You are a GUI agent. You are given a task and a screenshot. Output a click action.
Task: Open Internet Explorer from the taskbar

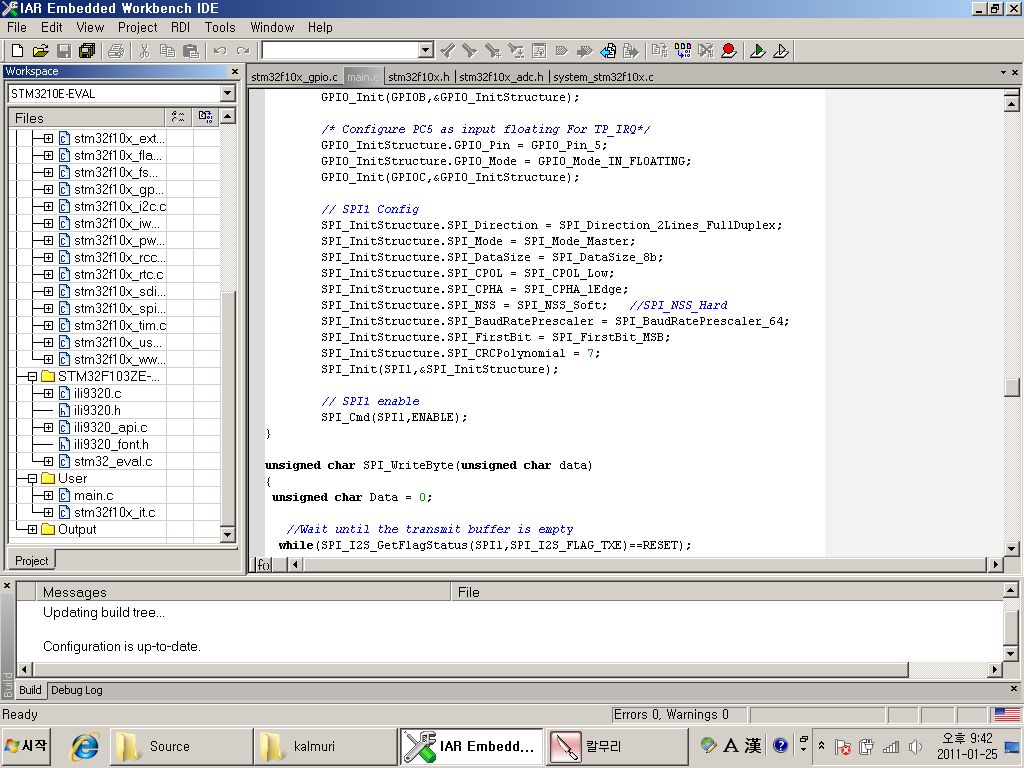click(84, 746)
